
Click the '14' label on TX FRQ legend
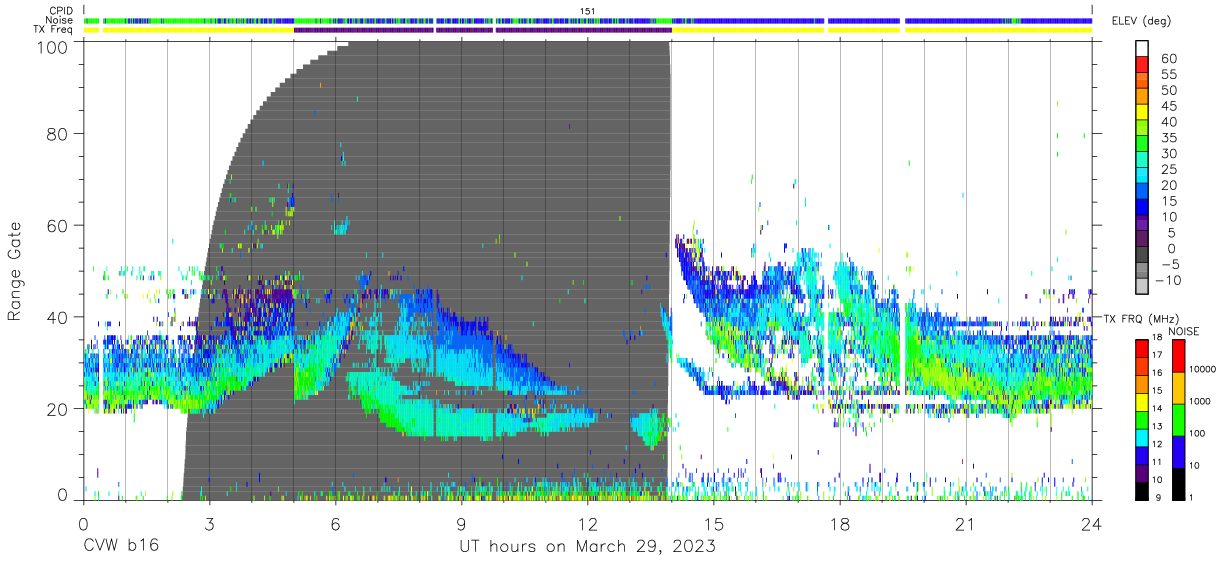[x=1155, y=409]
